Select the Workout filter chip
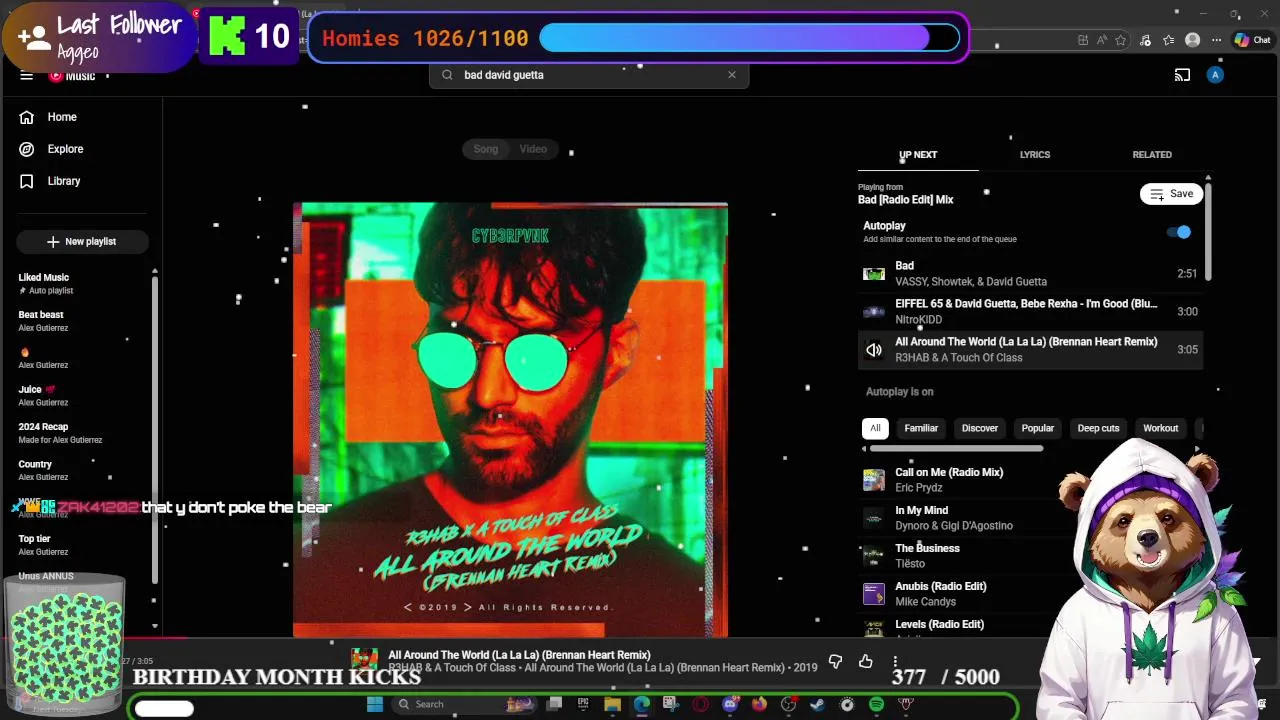 [x=1161, y=428]
